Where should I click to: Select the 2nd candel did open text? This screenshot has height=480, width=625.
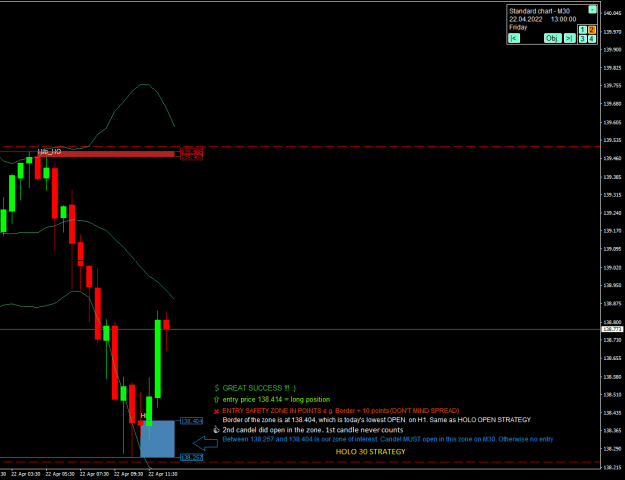click(313, 430)
